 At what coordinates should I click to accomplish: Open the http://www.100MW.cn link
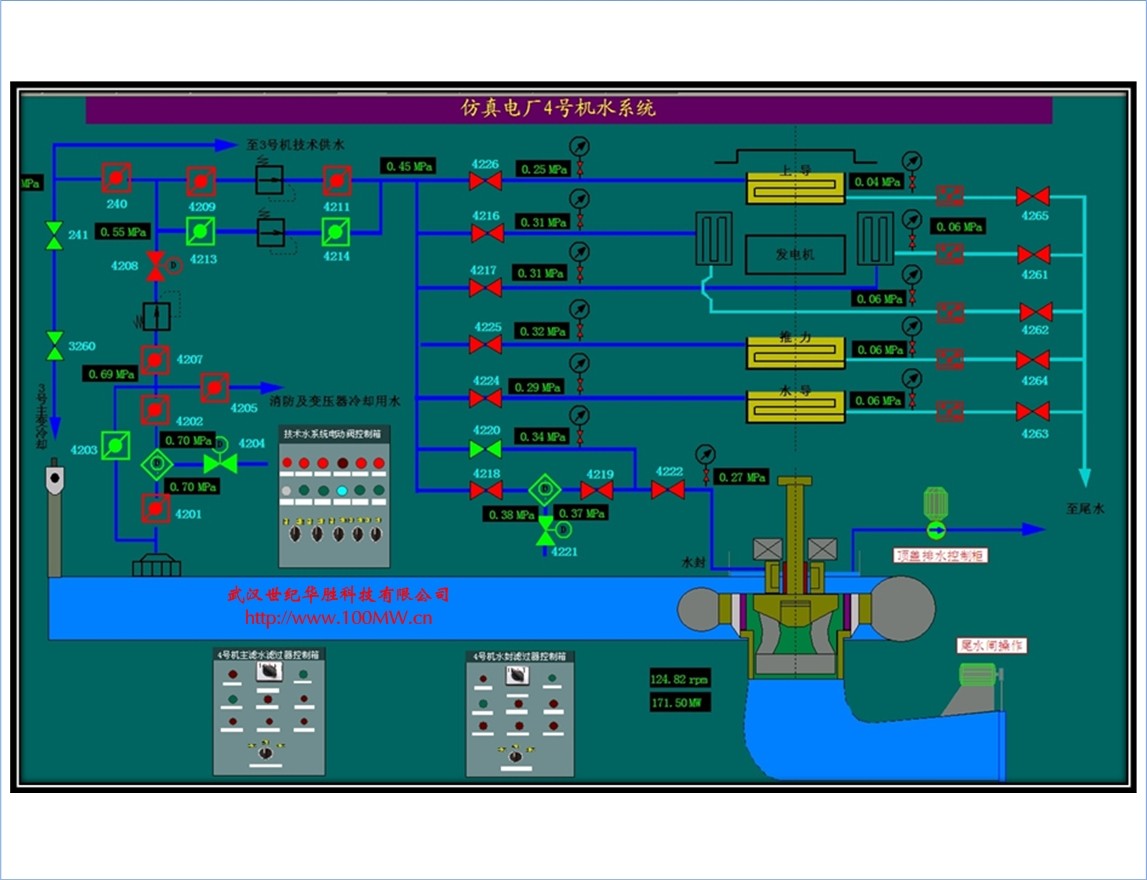[338, 618]
